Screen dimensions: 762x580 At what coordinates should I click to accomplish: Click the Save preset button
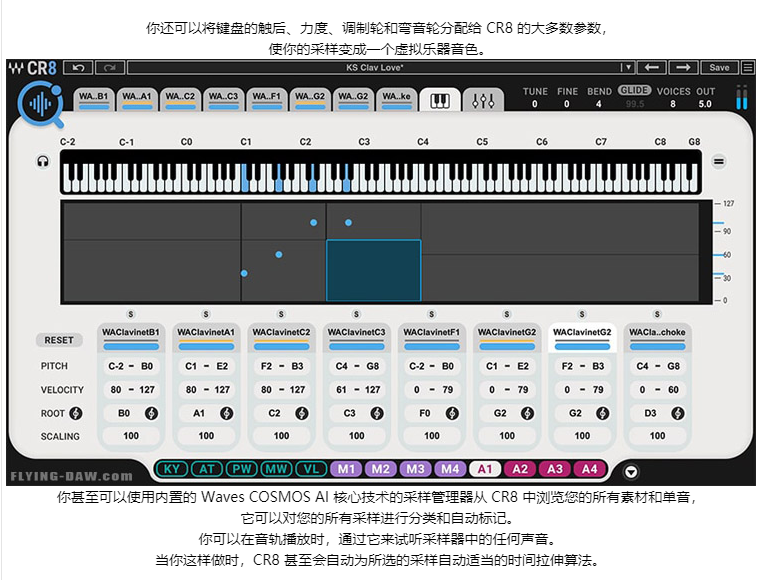tap(719, 68)
